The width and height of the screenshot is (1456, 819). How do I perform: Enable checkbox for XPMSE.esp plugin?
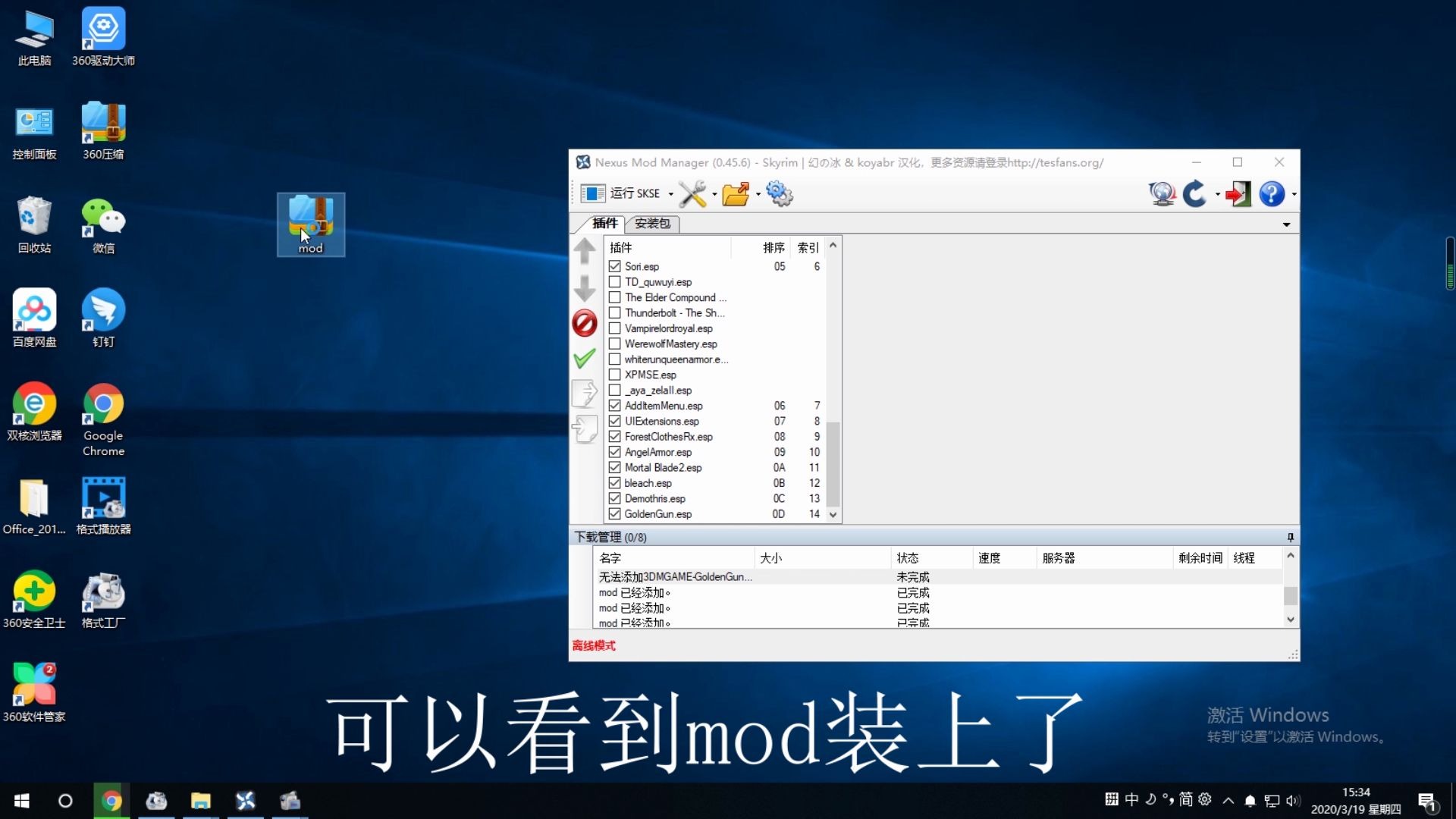pos(614,374)
